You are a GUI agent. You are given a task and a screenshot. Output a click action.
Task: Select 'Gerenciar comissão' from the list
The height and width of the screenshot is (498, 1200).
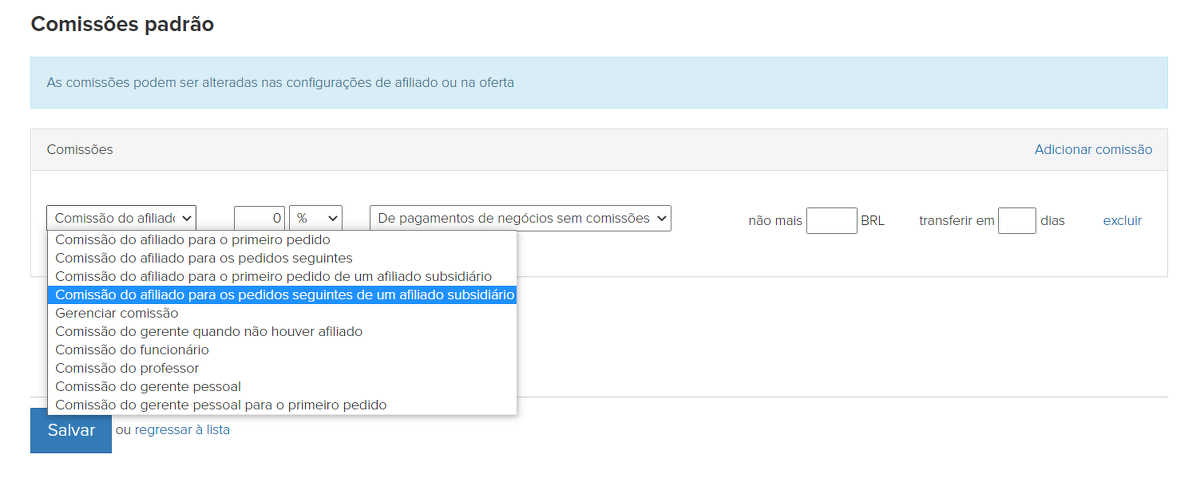pos(117,313)
